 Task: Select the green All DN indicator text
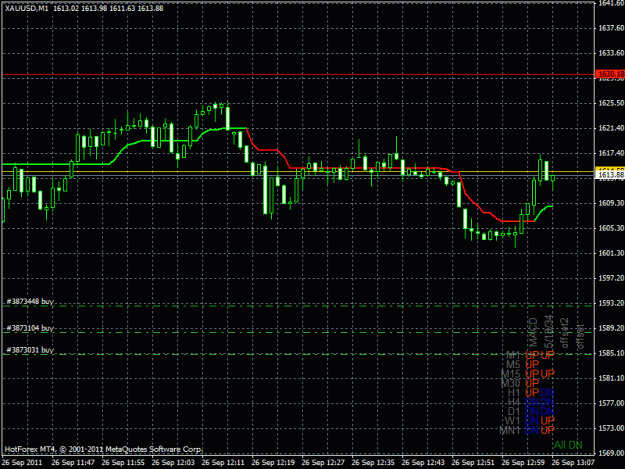568,445
